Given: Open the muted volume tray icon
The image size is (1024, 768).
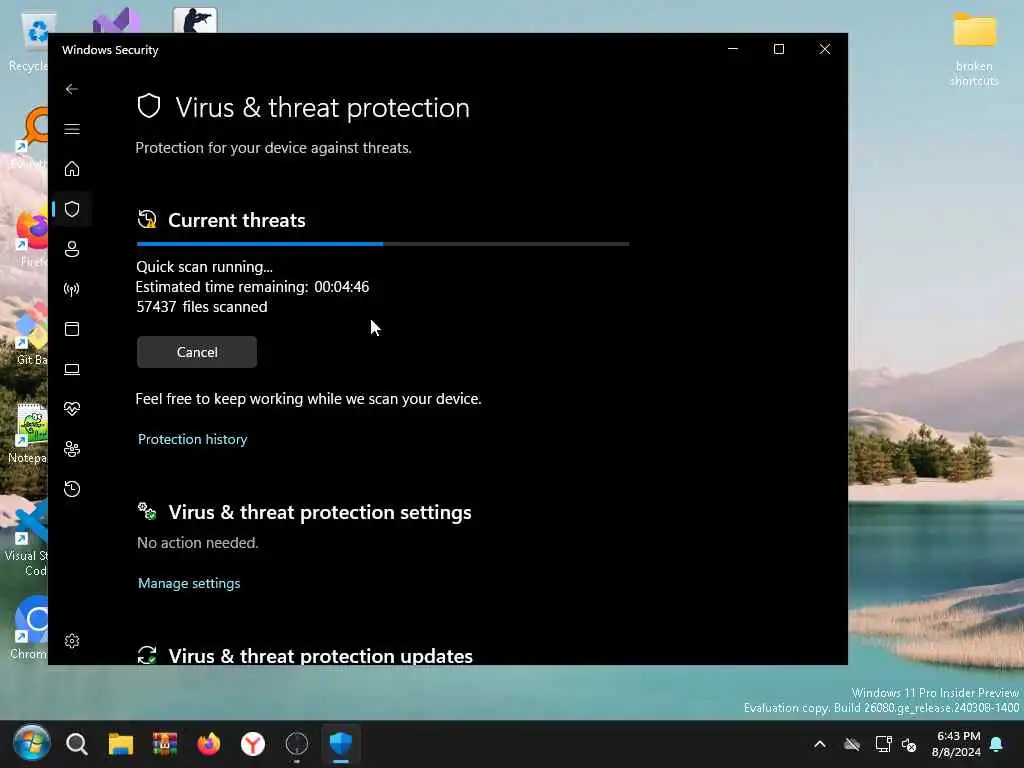Looking at the screenshot, I should tap(908, 744).
